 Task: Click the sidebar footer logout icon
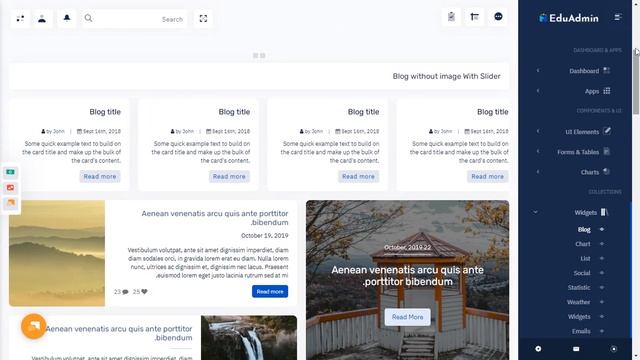613,349
